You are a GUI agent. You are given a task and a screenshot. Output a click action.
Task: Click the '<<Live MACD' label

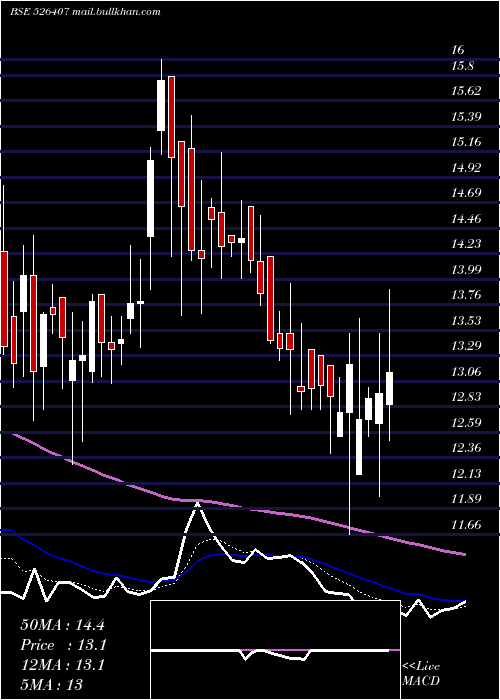tap(421, 673)
